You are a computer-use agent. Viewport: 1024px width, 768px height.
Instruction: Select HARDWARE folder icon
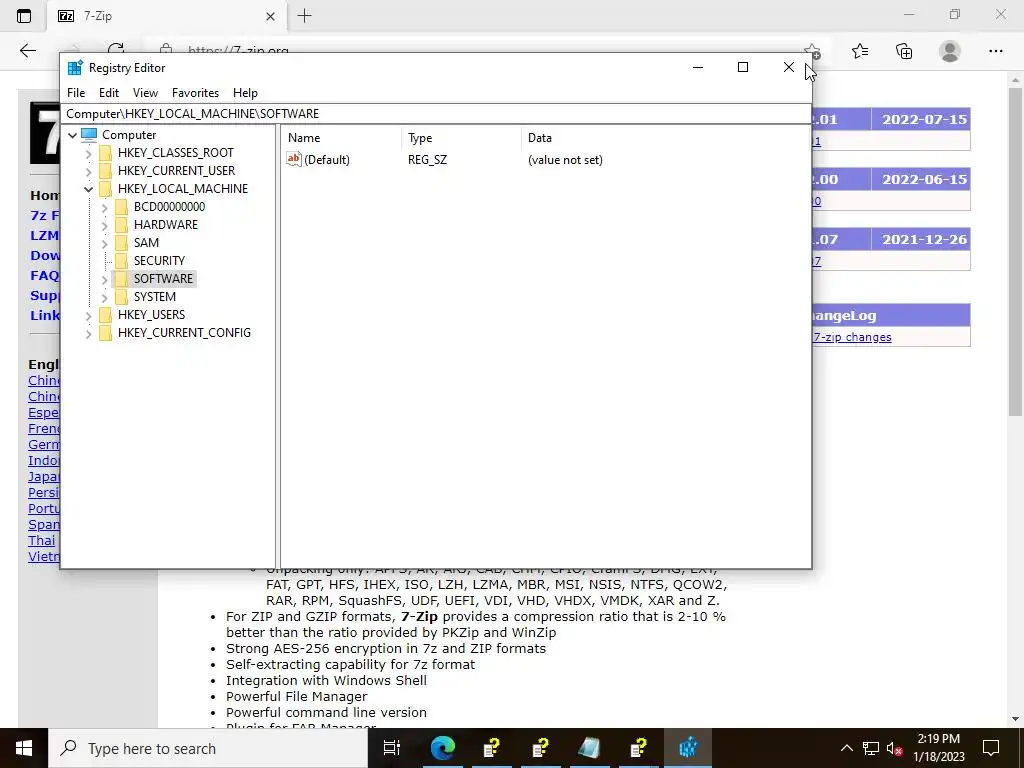click(121, 225)
